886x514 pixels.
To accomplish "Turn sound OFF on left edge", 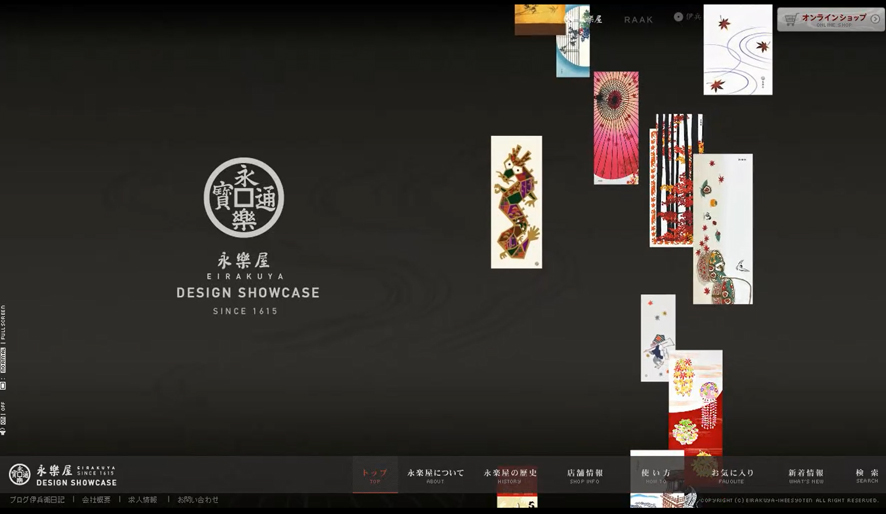I will [x=3, y=407].
